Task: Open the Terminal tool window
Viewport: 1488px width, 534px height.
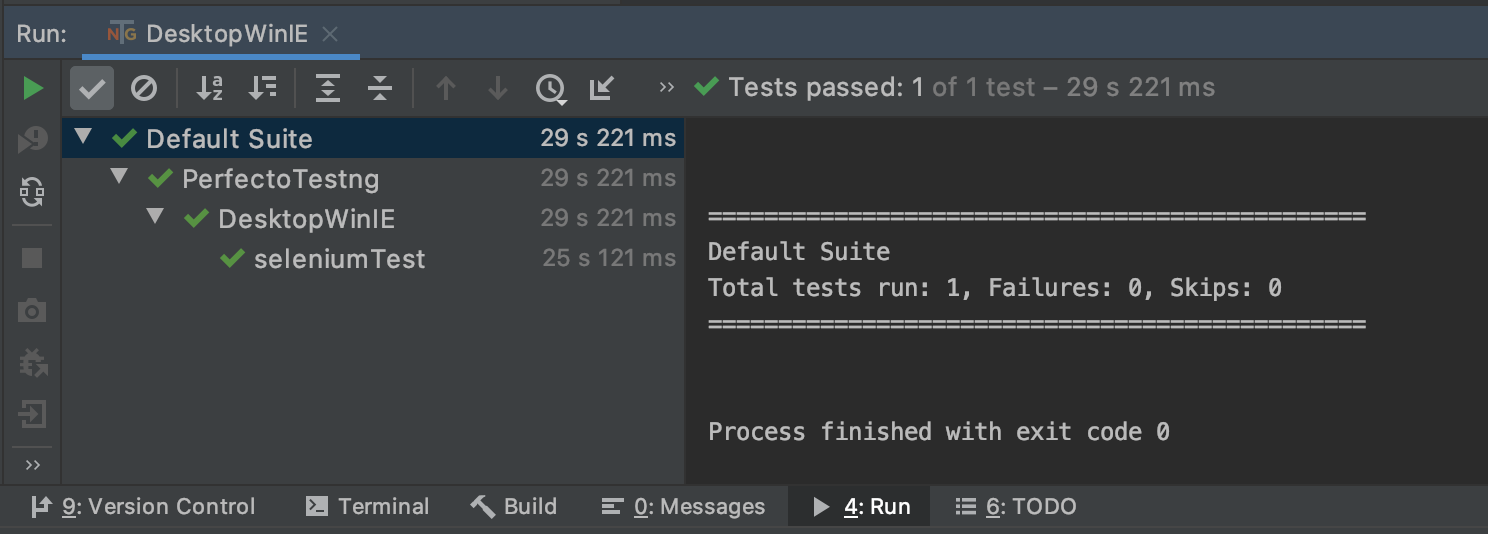Action: tap(367, 507)
